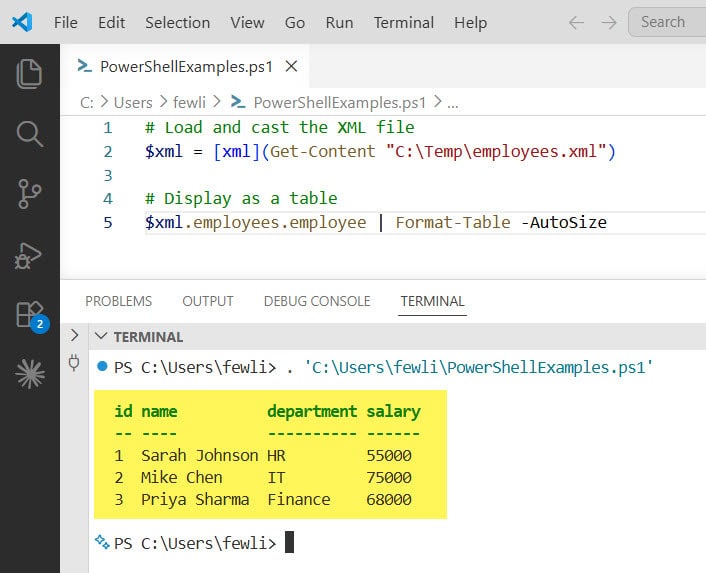Open the Source Control view
The height and width of the screenshot is (573, 706).
click(29, 194)
